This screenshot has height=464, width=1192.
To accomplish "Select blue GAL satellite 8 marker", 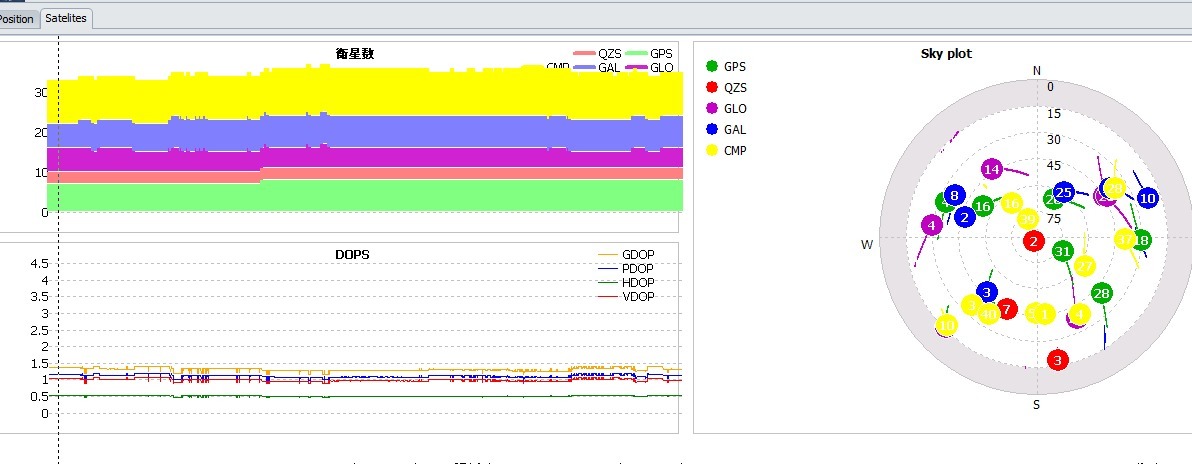I will (x=955, y=196).
